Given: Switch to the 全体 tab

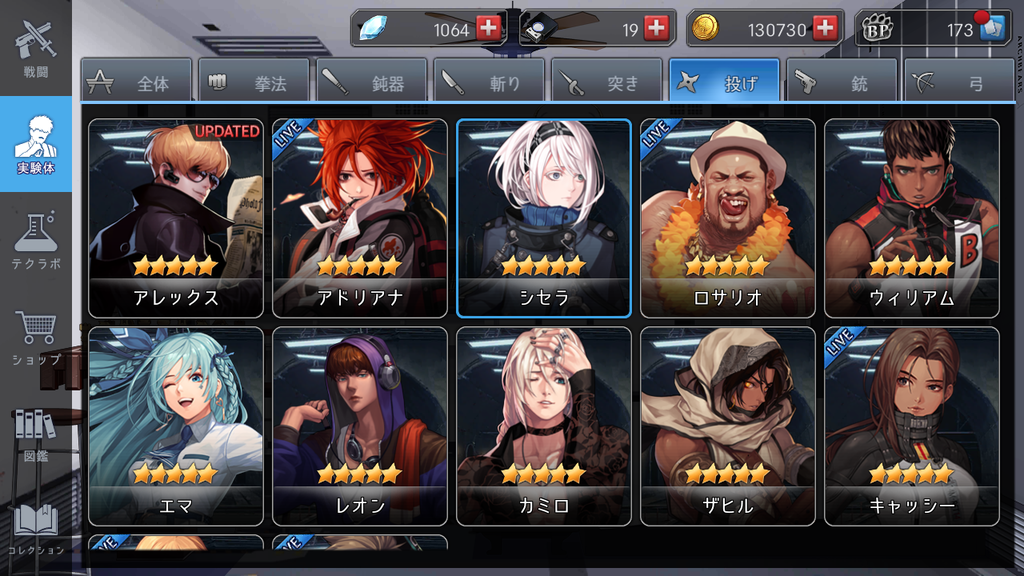Looking at the screenshot, I should pyautogui.click(x=136, y=81).
